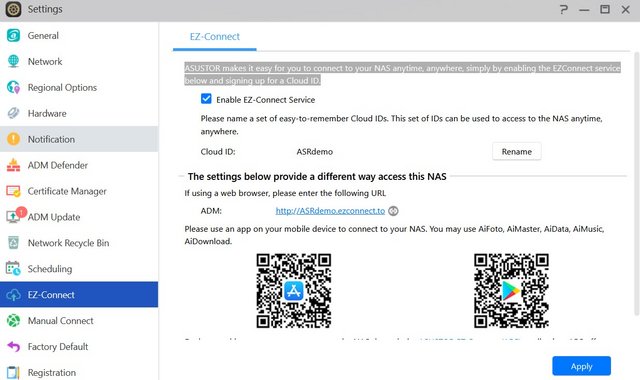Select the Factory Default undo icon

click(x=13, y=347)
